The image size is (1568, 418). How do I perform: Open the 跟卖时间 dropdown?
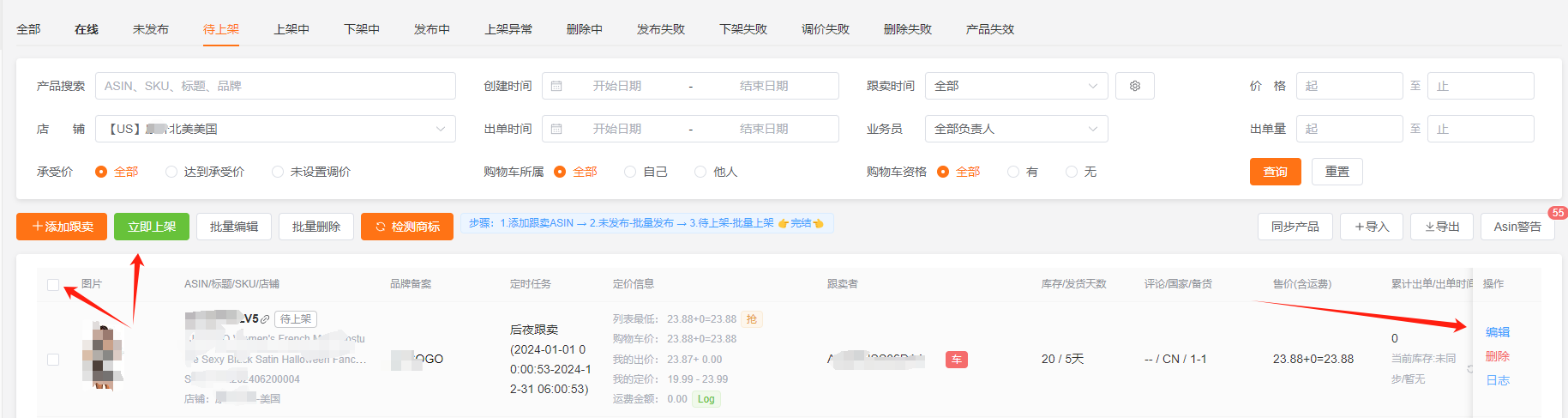[x=1016, y=86]
